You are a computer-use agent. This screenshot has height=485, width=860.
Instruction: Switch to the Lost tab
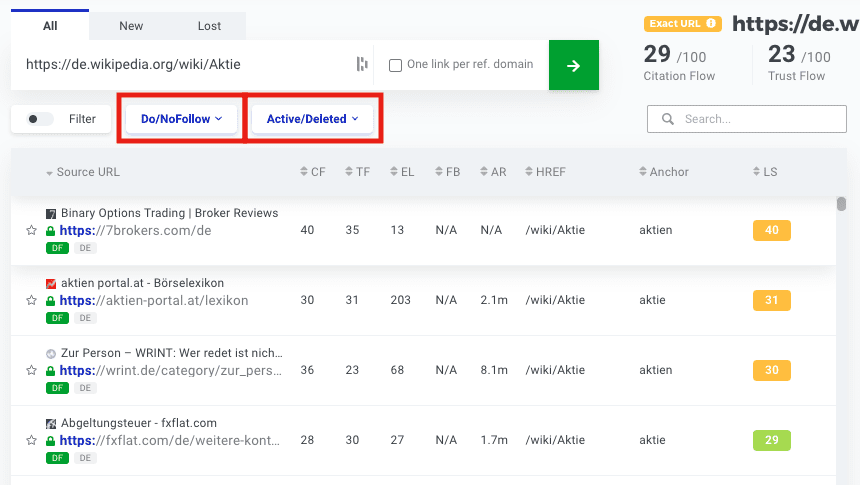point(210,26)
